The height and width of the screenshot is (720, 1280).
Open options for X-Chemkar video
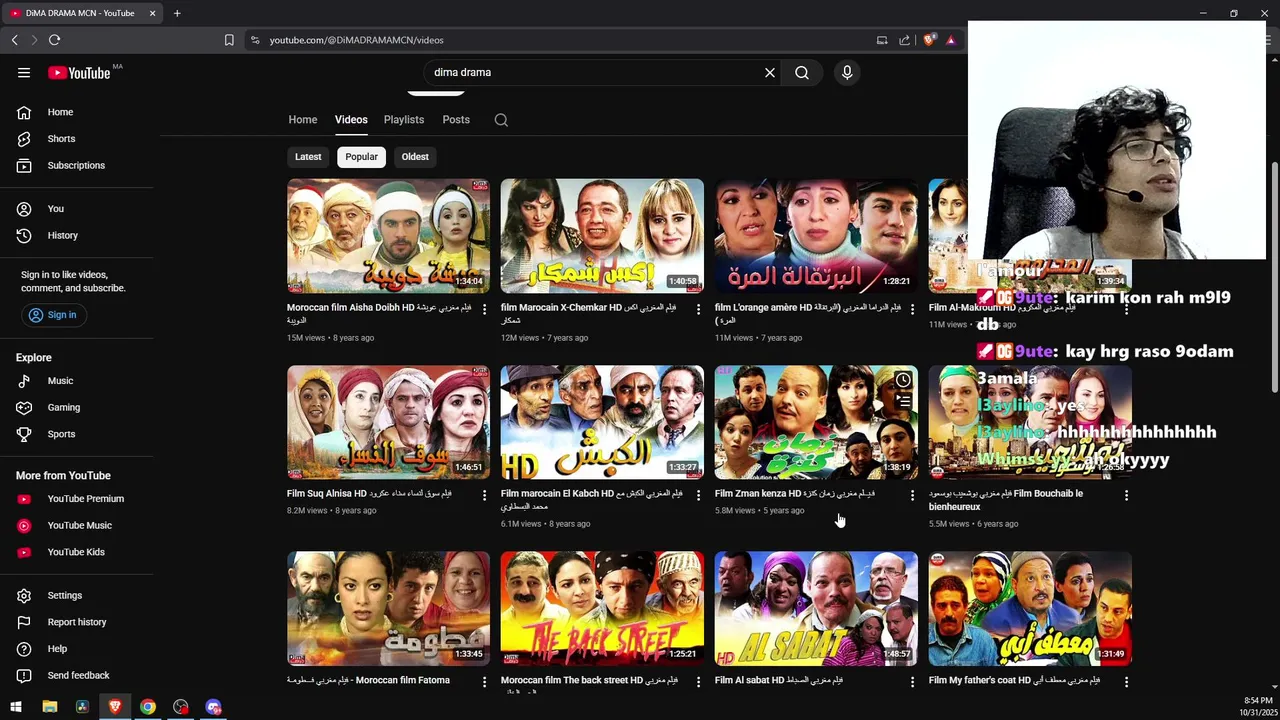tap(698, 310)
